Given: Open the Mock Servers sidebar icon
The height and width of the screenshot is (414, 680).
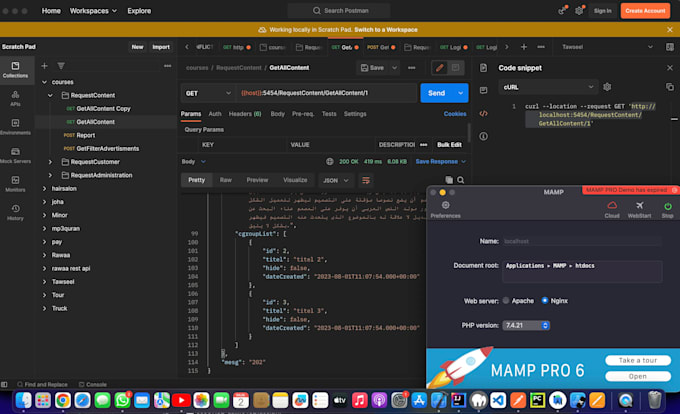Looking at the screenshot, I should pos(15,155).
